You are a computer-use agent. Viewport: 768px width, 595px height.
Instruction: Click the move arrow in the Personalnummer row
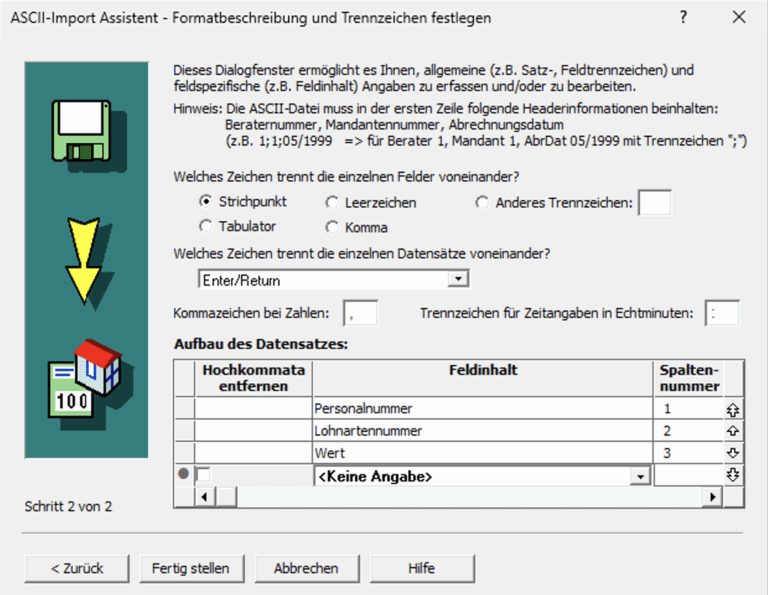coord(732,409)
